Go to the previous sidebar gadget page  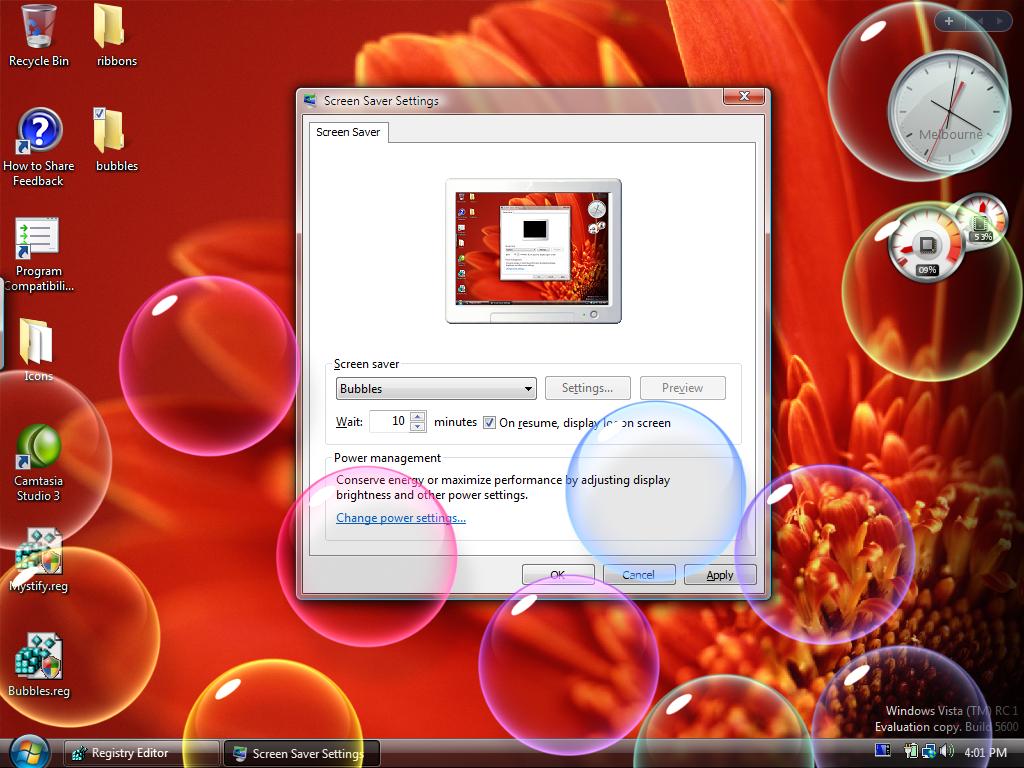(981, 22)
